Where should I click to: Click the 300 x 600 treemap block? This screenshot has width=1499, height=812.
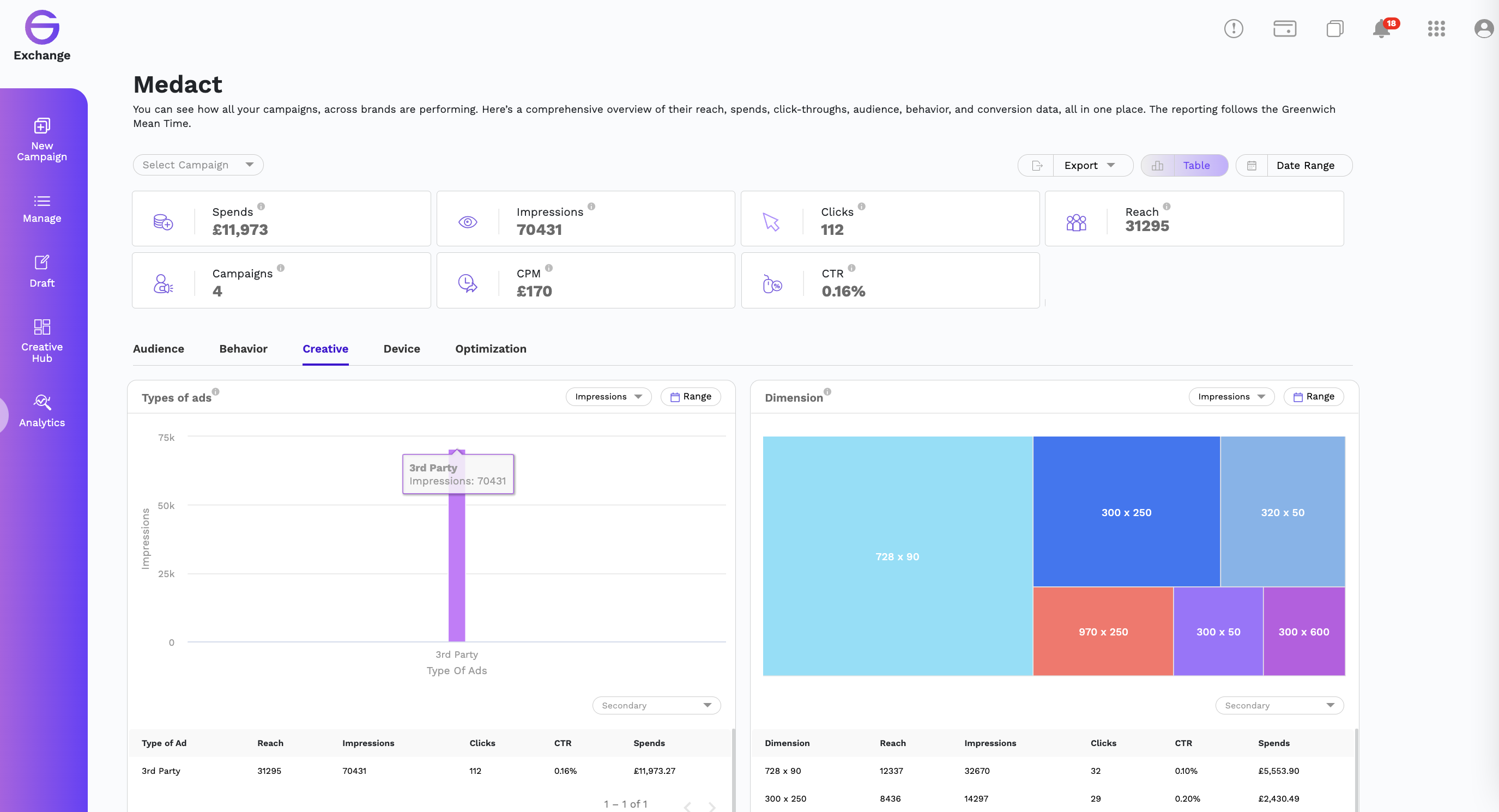(1303, 632)
